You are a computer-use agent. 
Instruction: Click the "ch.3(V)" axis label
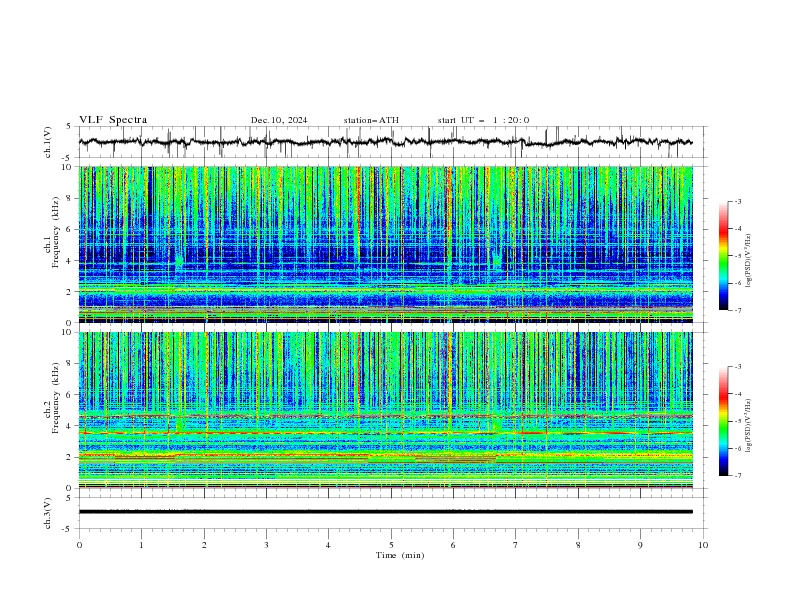pyautogui.click(x=48, y=513)
